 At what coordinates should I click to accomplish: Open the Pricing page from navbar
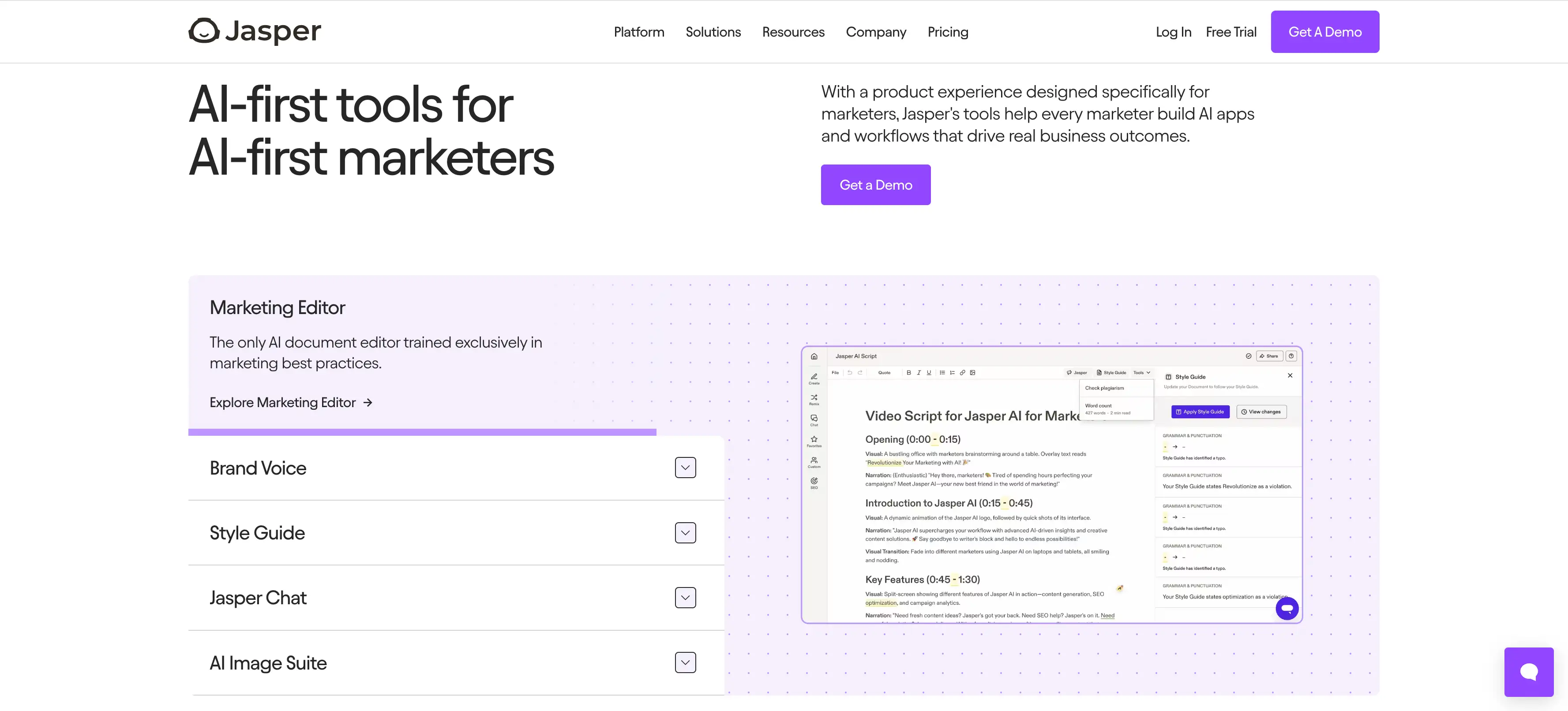click(x=947, y=32)
